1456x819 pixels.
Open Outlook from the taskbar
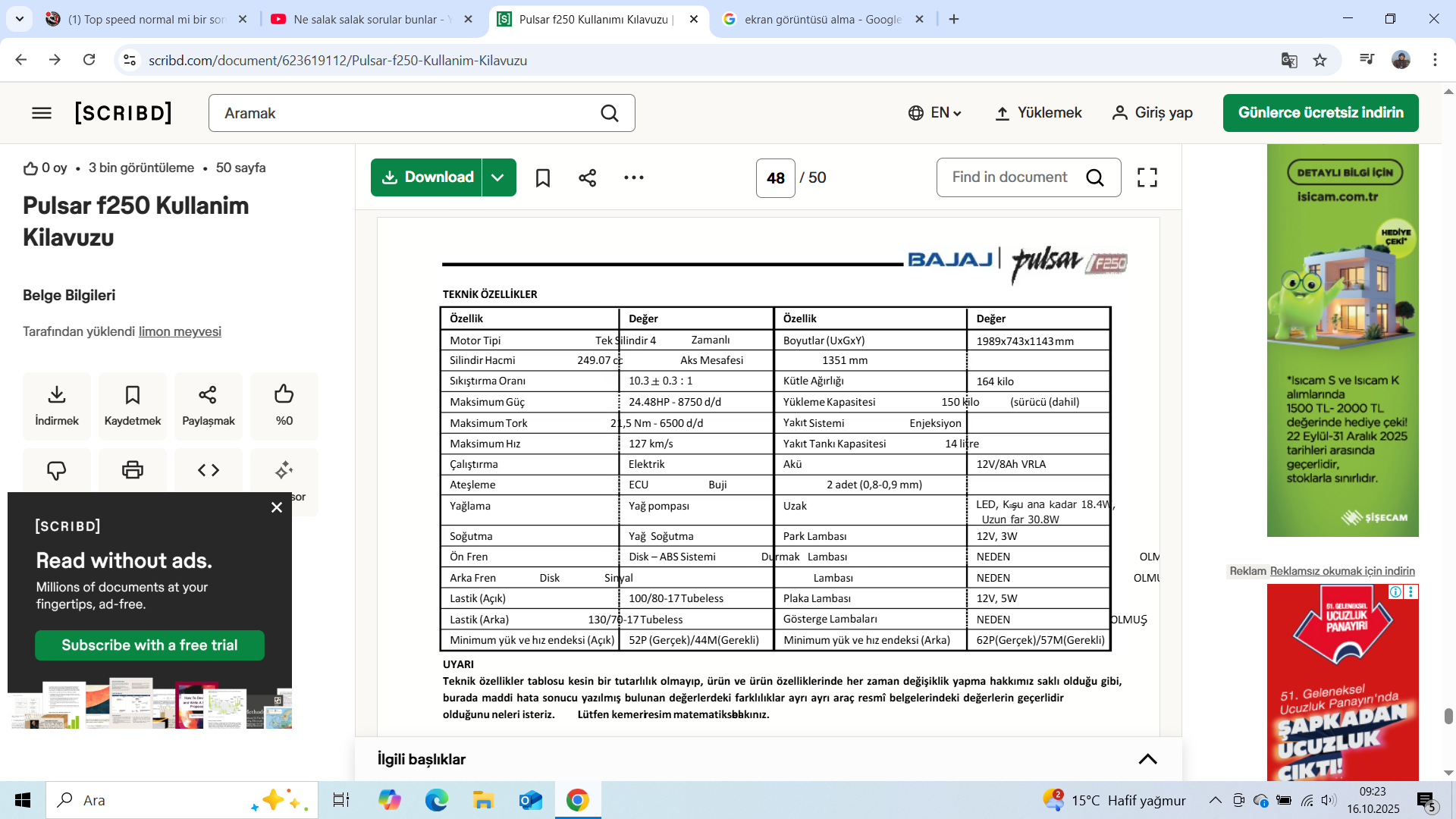pos(531,800)
